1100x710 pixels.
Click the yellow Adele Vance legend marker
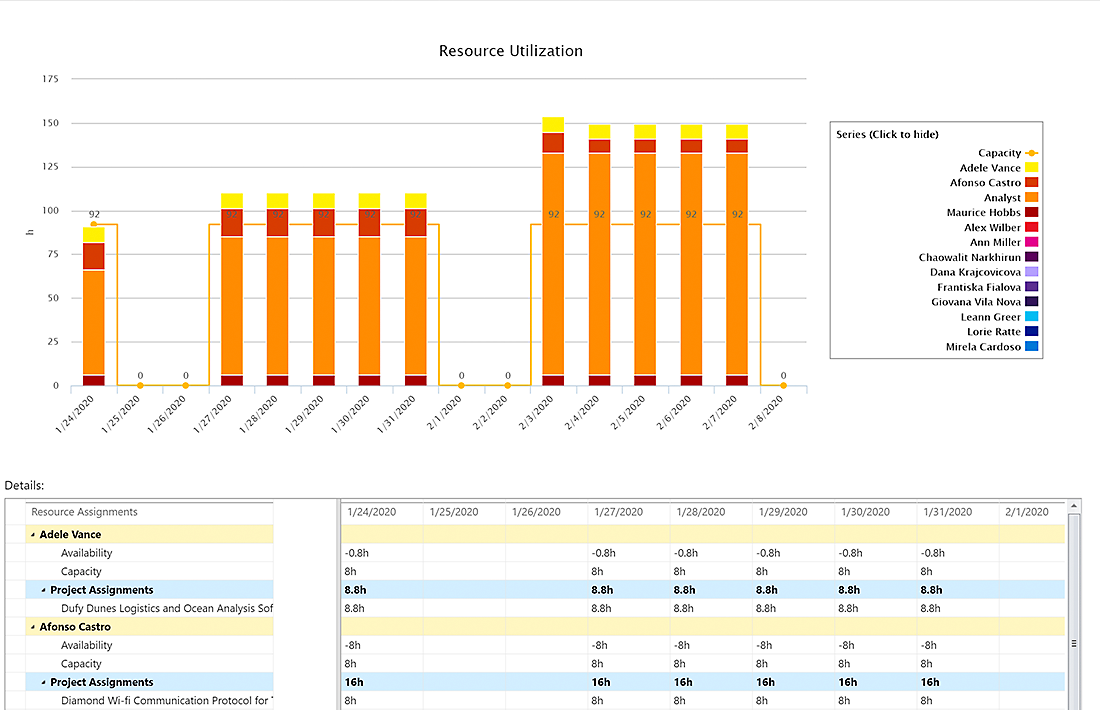point(1031,168)
